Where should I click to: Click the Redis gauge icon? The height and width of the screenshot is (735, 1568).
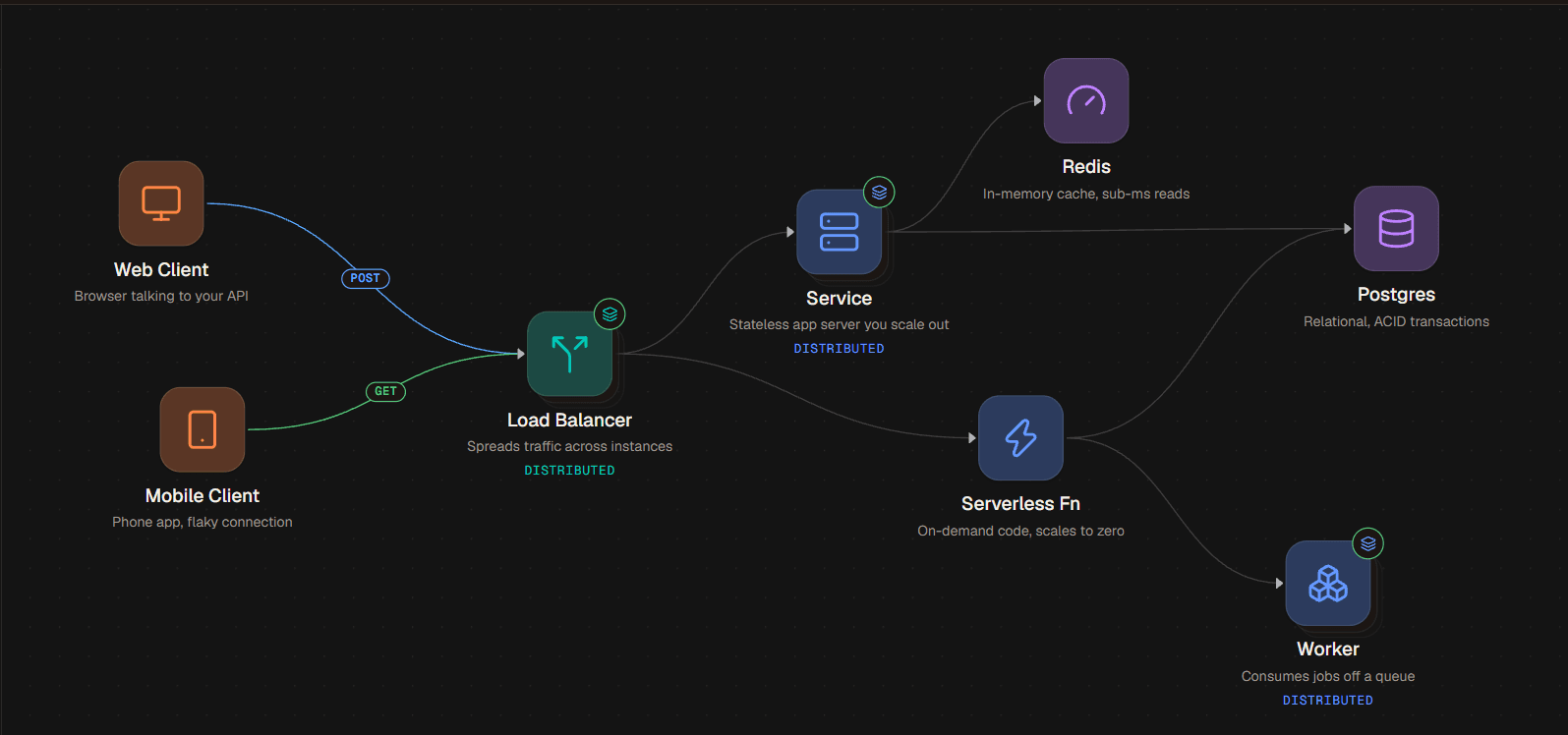click(1086, 100)
